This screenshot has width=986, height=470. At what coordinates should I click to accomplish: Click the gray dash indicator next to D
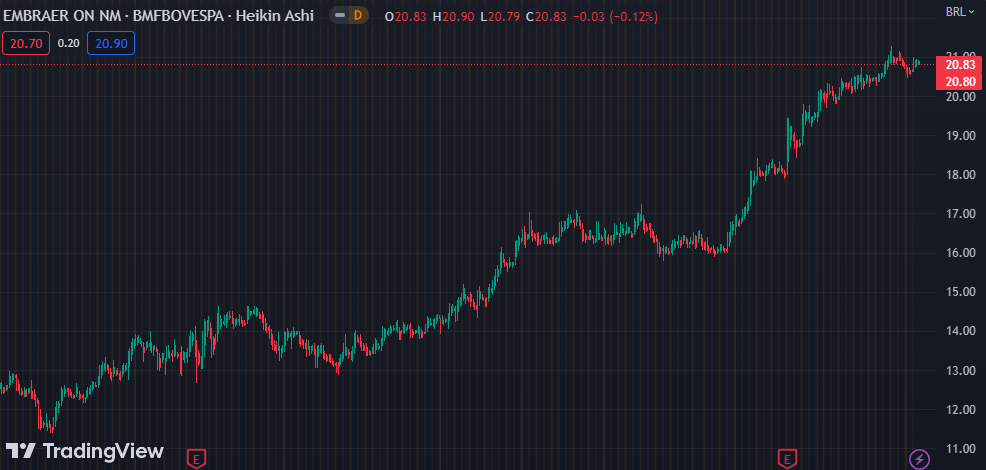341,15
